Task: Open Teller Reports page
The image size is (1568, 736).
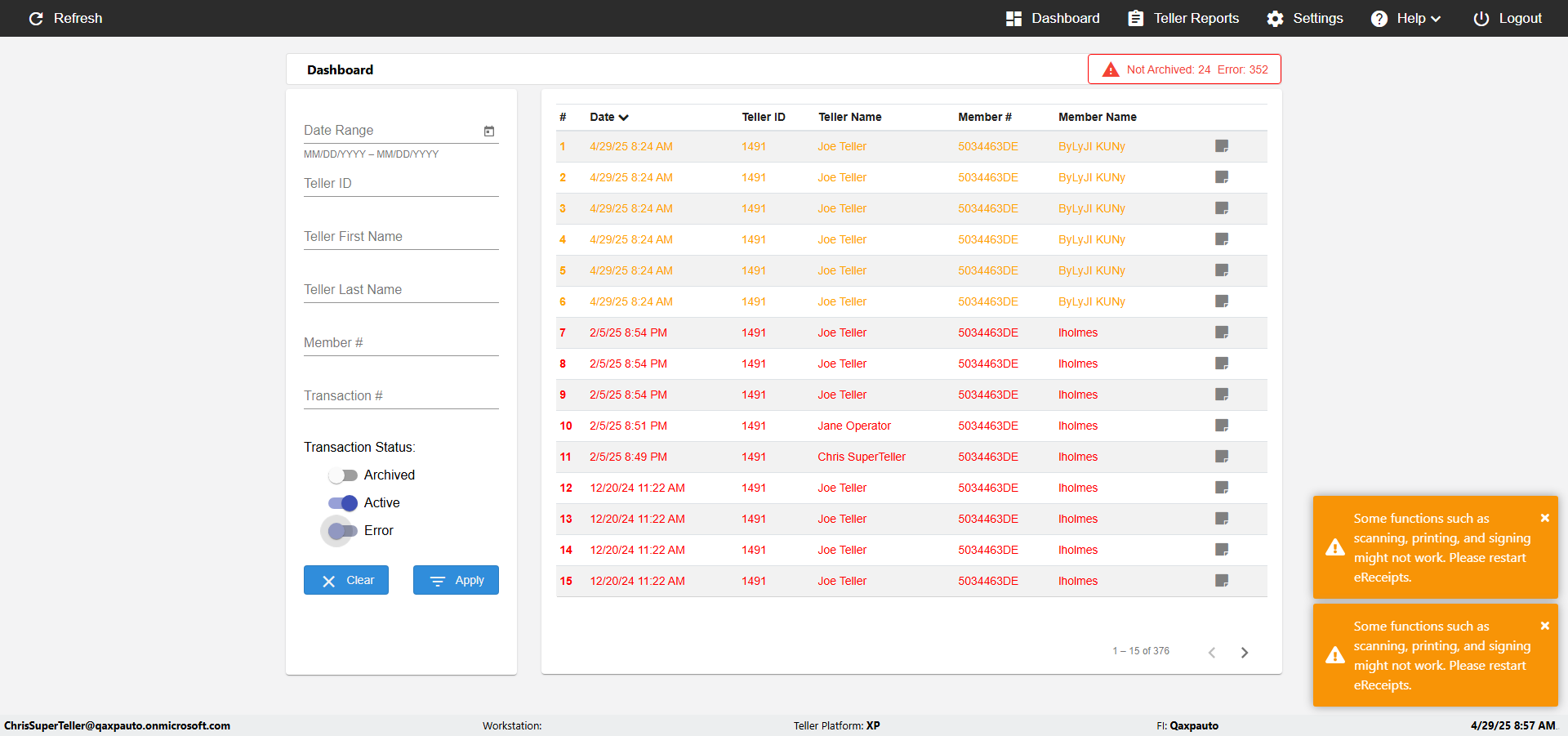Action: click(x=1183, y=18)
